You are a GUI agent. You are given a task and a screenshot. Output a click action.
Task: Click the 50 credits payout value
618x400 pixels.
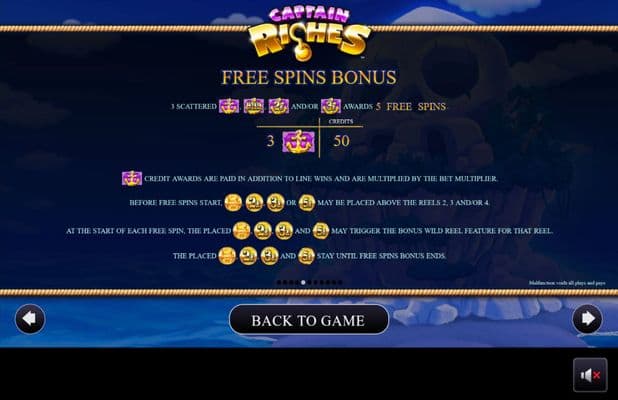coord(341,141)
